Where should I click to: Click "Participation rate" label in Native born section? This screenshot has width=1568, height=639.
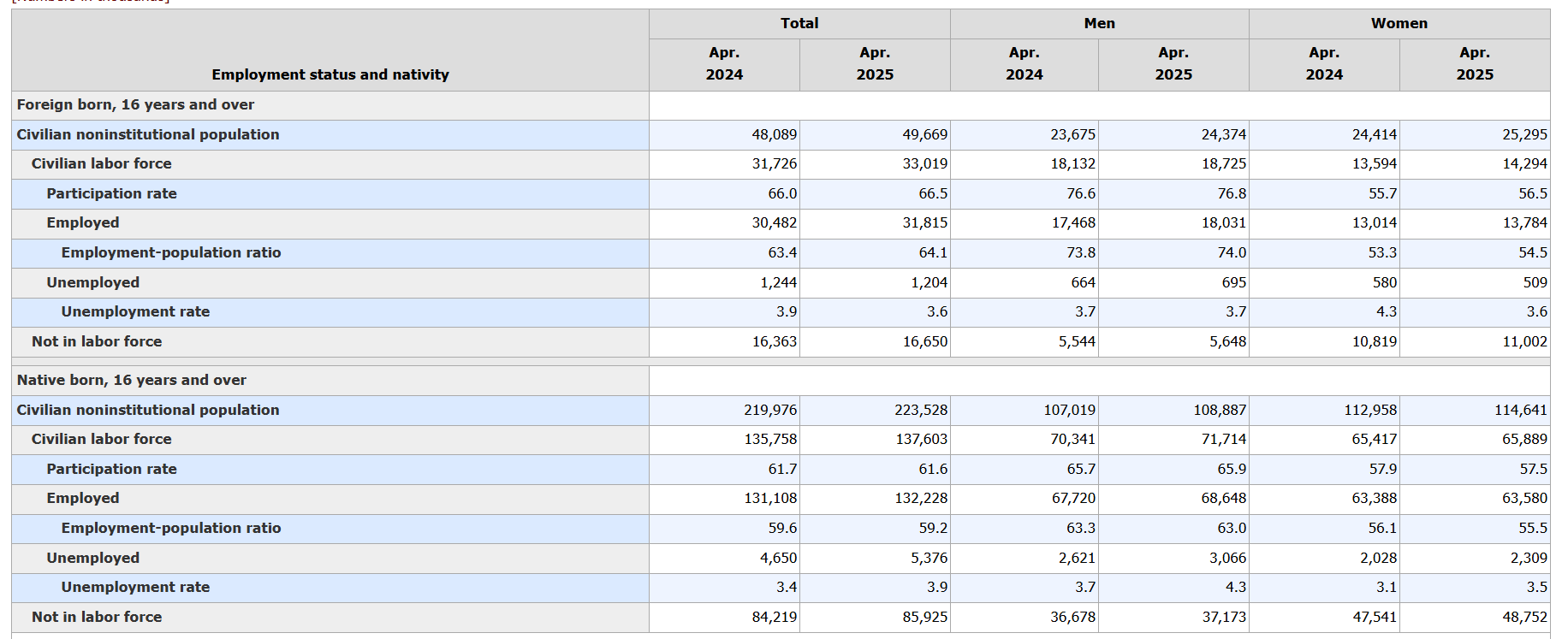pos(111,469)
